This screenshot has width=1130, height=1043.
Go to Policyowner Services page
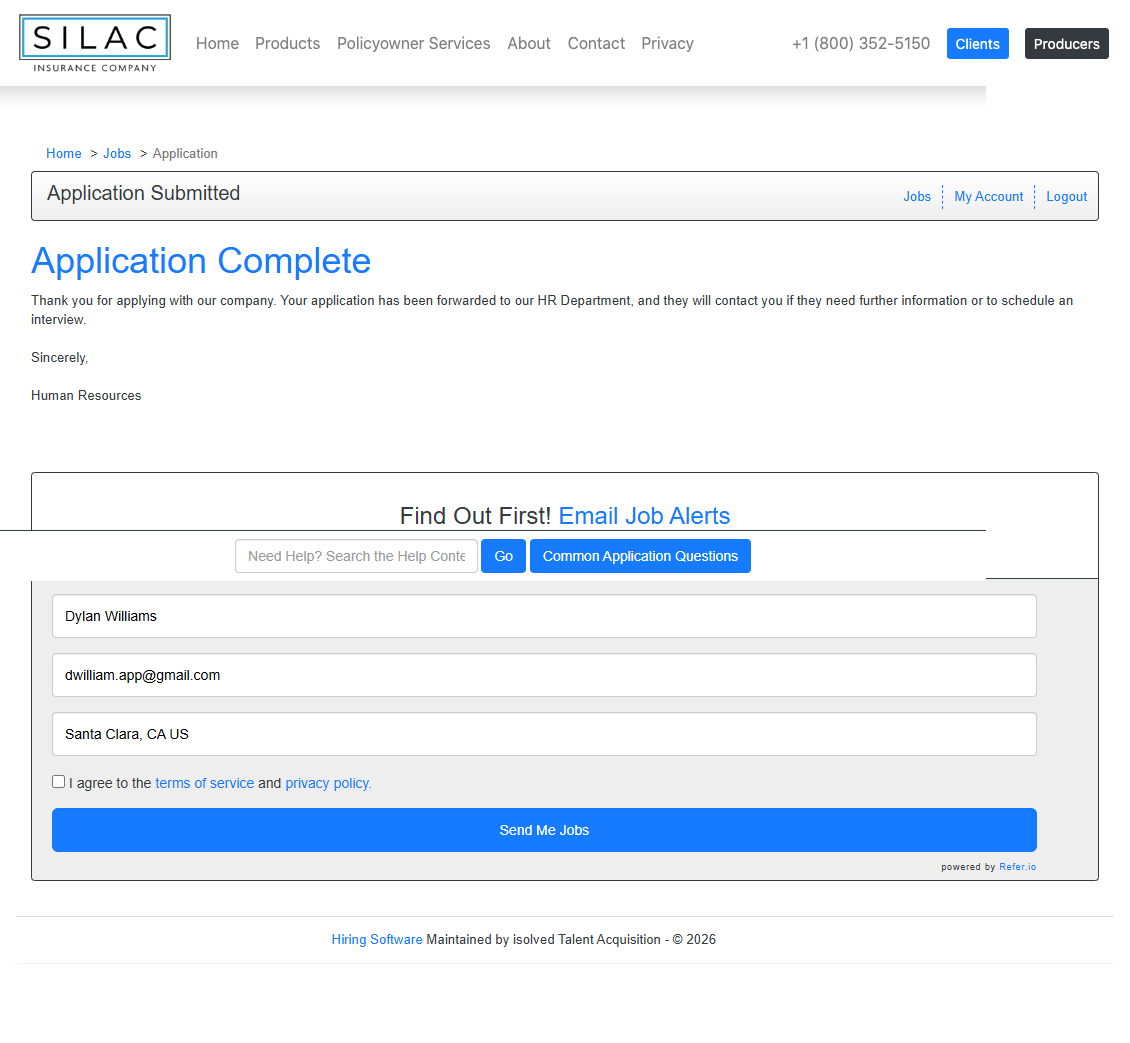pos(413,43)
